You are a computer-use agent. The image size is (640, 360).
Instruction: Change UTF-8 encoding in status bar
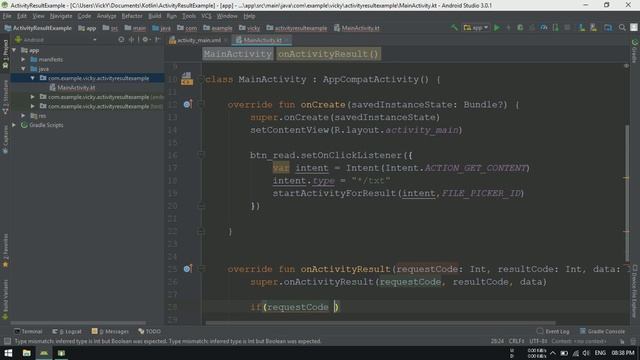[x=538, y=341]
